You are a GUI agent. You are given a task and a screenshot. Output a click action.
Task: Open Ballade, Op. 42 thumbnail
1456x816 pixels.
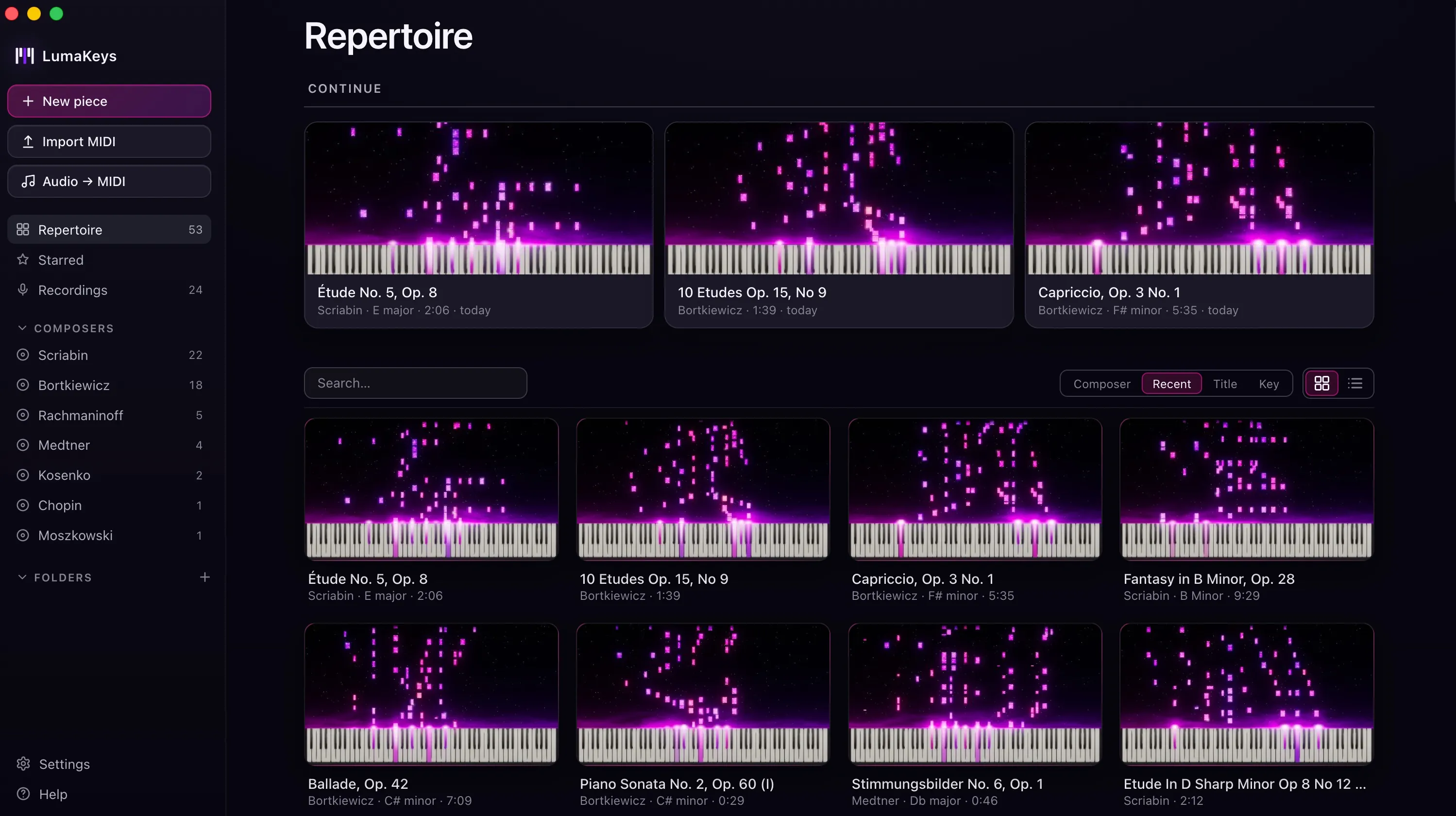pyautogui.click(x=431, y=694)
